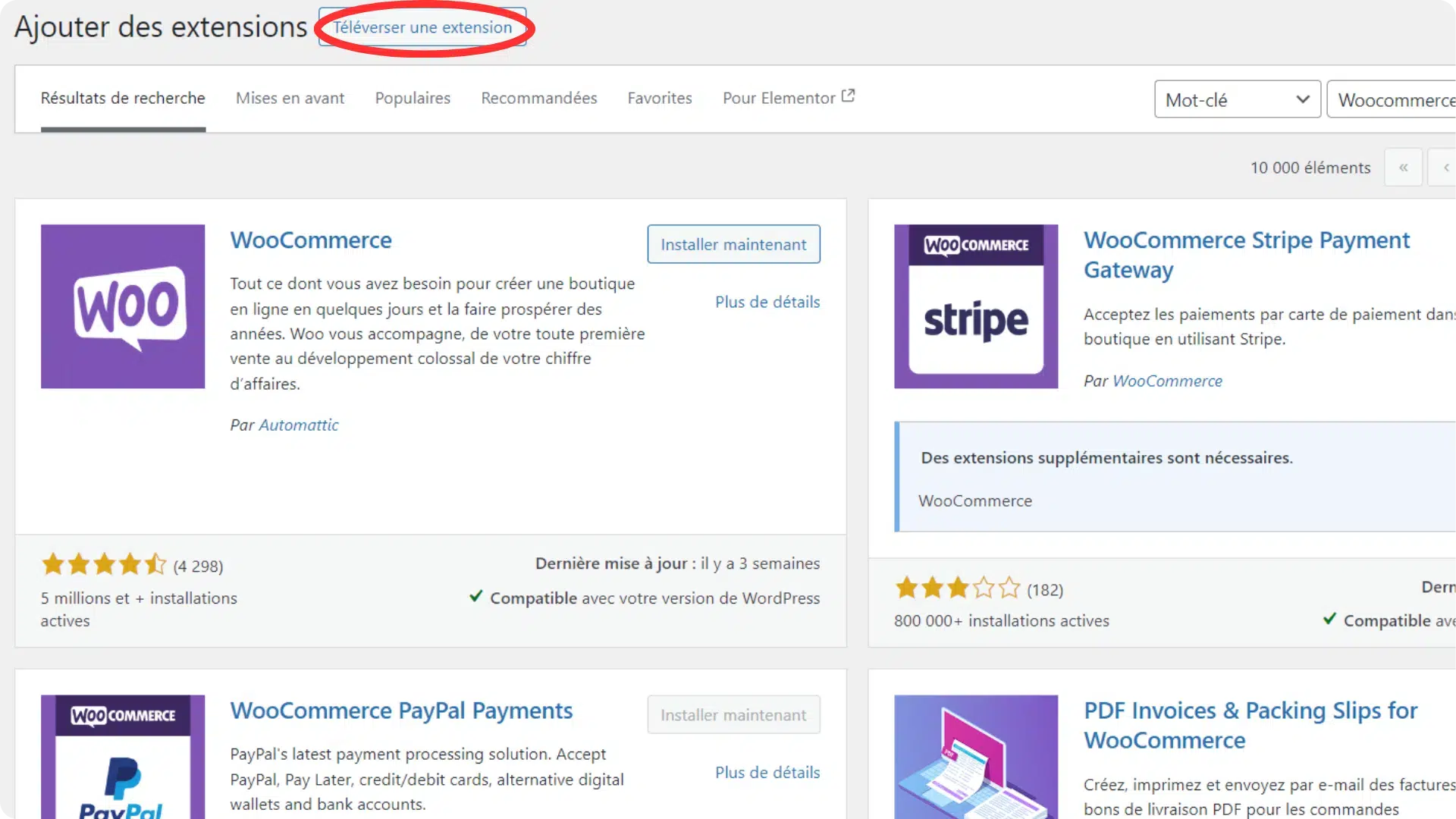Image resolution: width=1456 pixels, height=819 pixels.
Task: Click the 'Dernière mise à jour' WooCommerce text
Action: [x=677, y=563]
